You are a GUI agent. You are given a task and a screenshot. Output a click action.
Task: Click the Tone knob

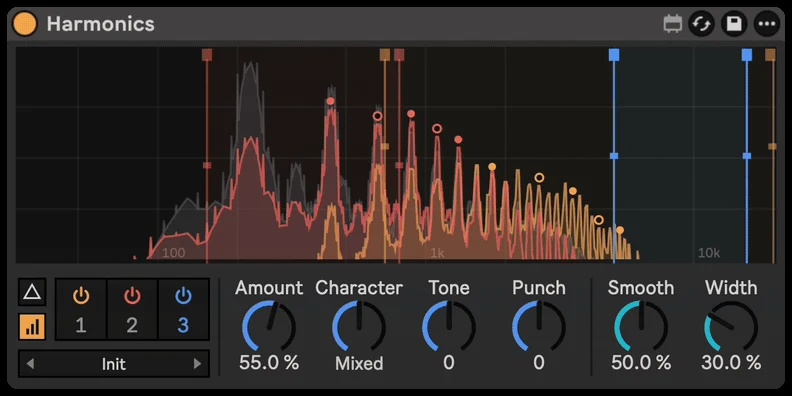[449, 326]
